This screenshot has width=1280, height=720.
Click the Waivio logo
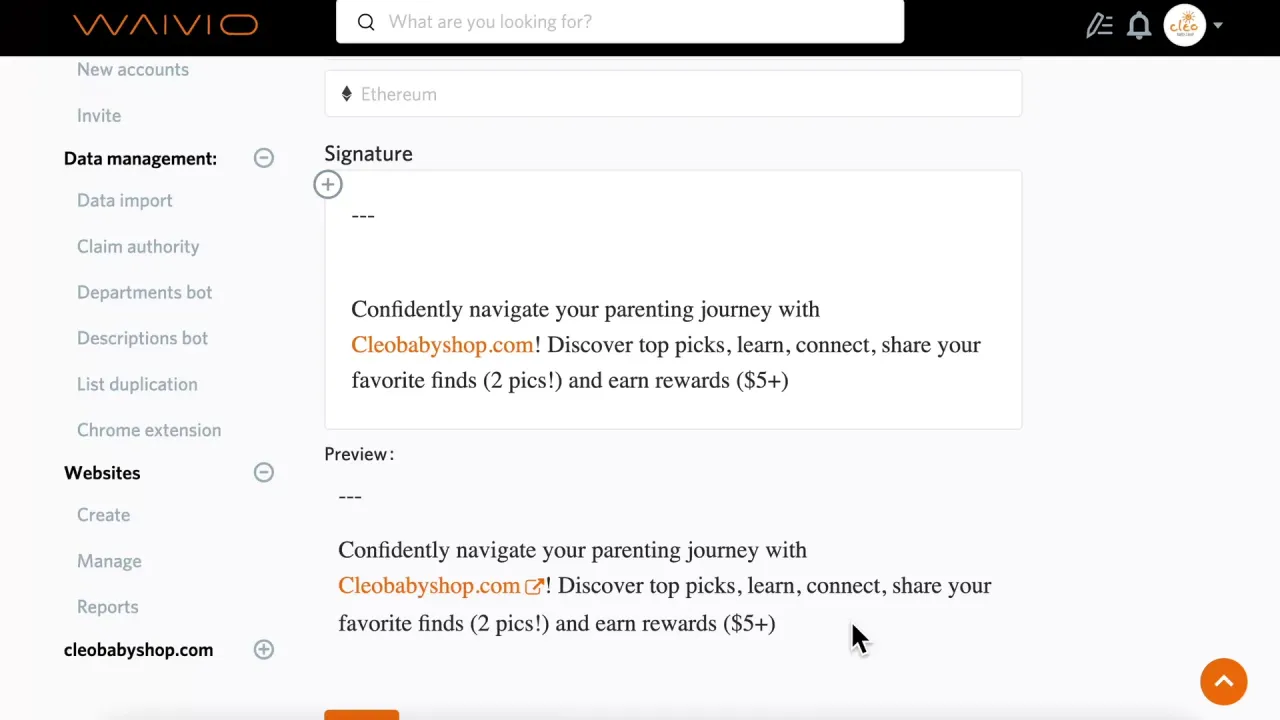click(x=165, y=24)
